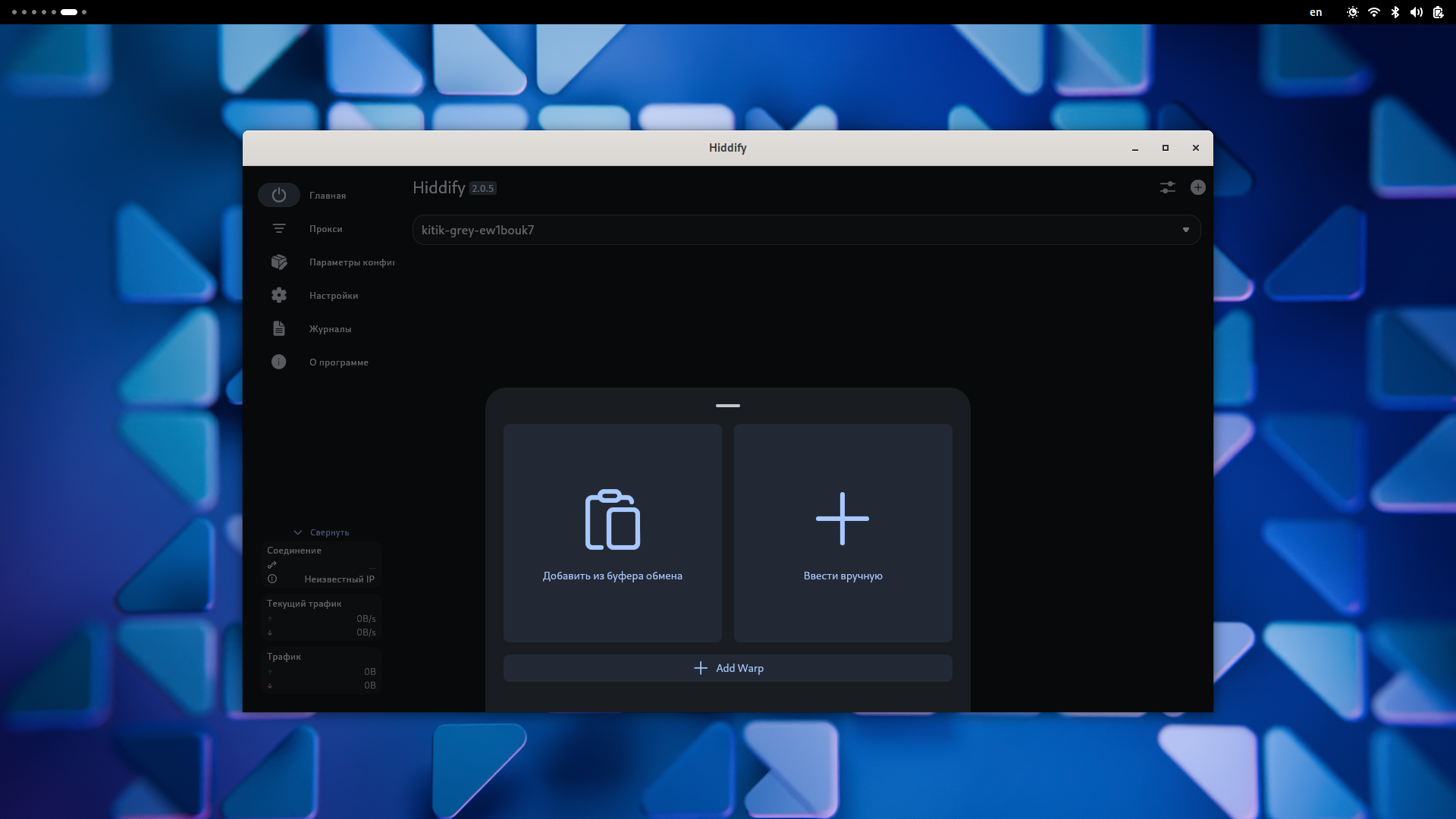The image size is (1456, 819).
Task: Click the bottom sheet drag handle
Action: click(x=728, y=406)
